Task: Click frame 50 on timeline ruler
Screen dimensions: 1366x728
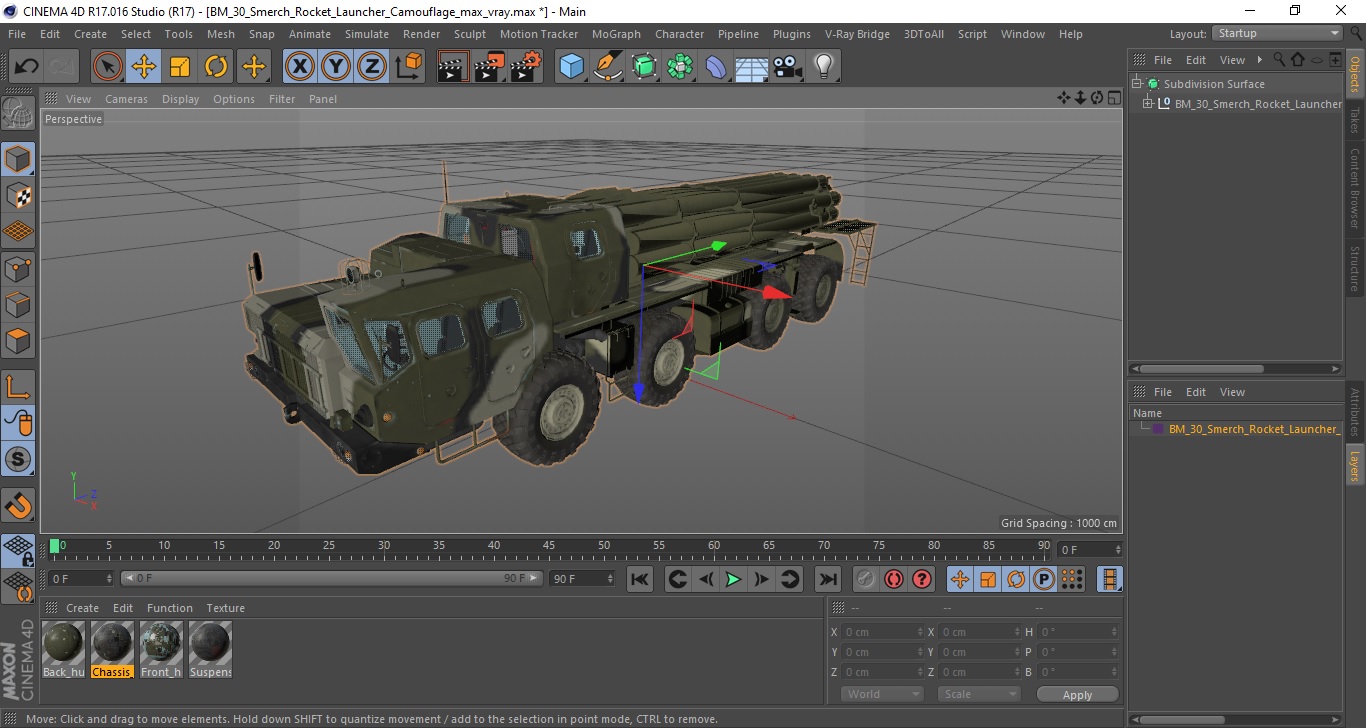Action: [604, 547]
